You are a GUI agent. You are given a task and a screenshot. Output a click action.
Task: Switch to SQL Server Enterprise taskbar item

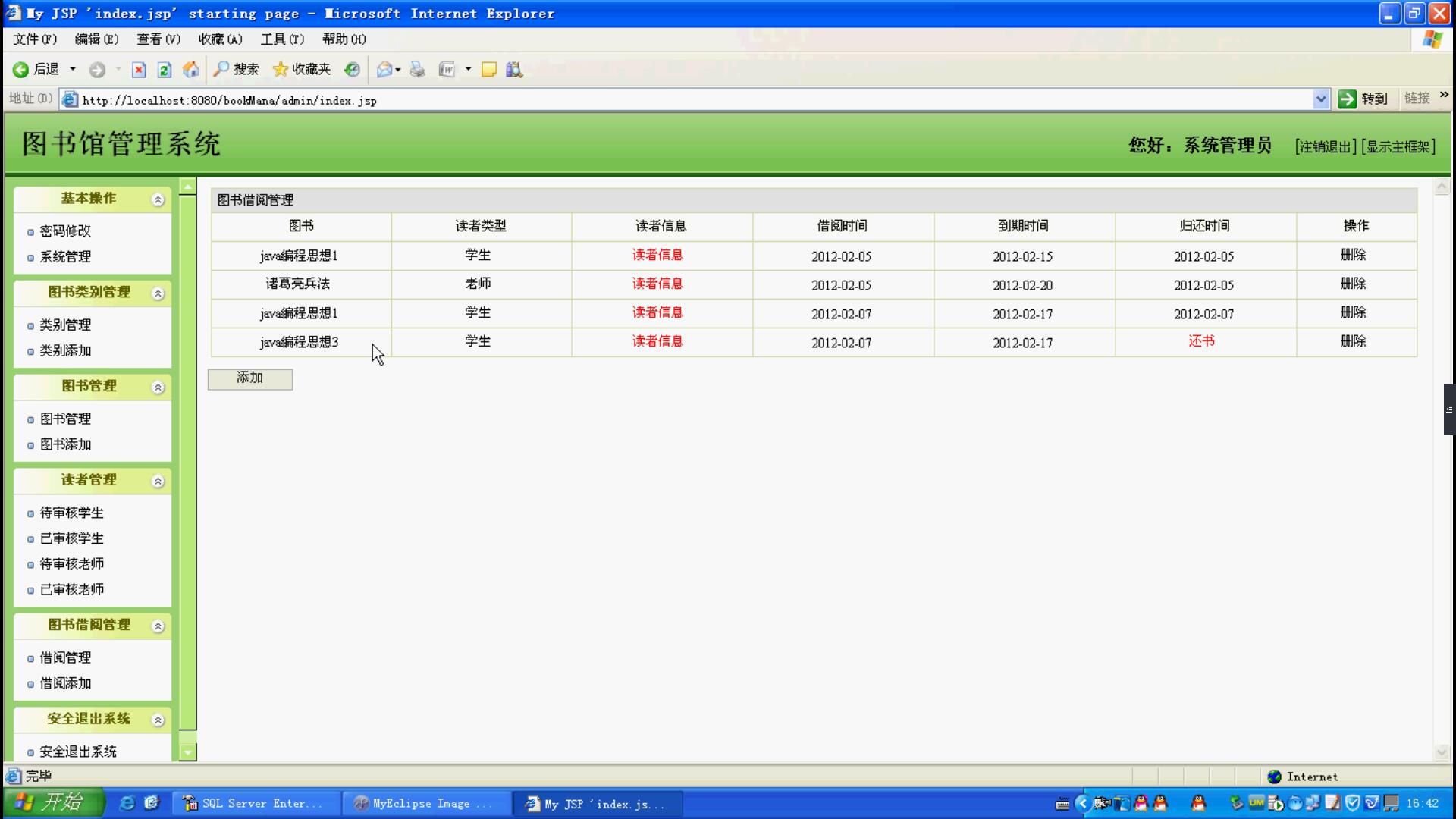pyautogui.click(x=256, y=803)
